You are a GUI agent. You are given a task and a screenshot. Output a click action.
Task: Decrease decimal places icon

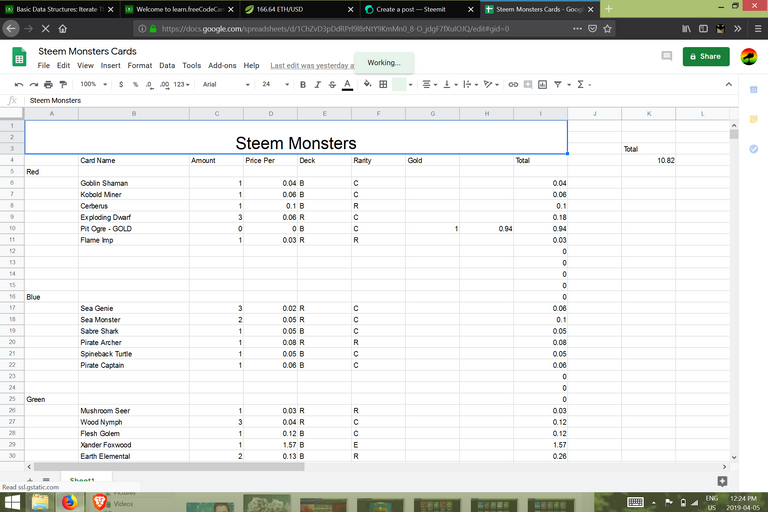149,84
